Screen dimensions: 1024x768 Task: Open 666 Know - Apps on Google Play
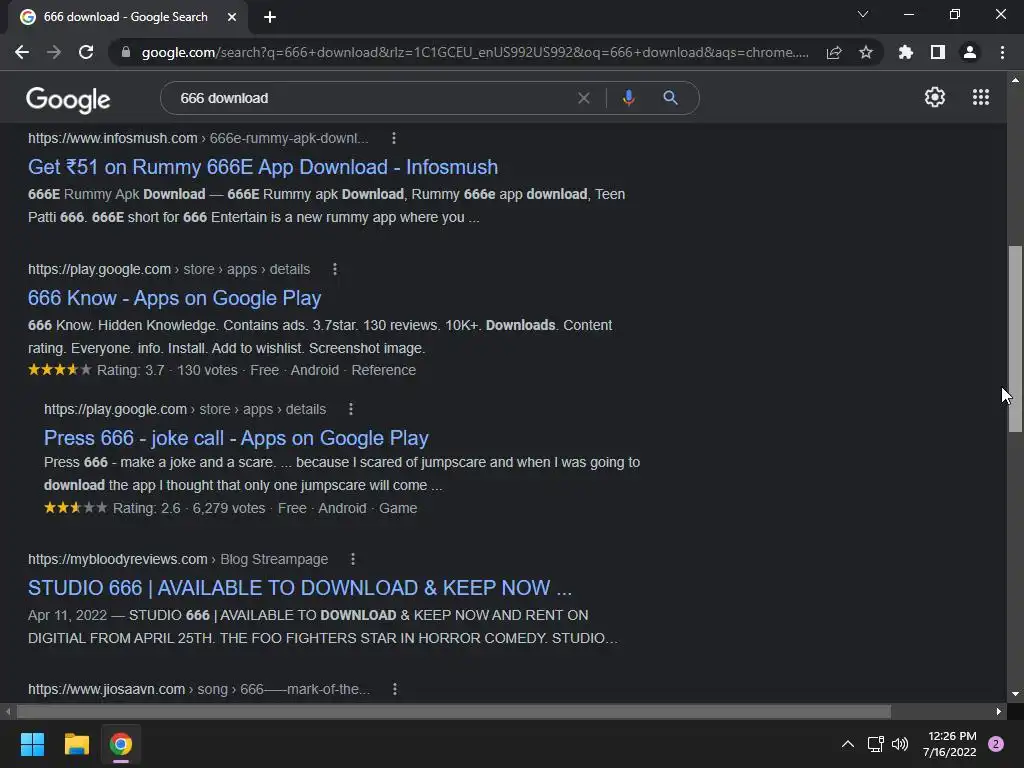(x=174, y=298)
